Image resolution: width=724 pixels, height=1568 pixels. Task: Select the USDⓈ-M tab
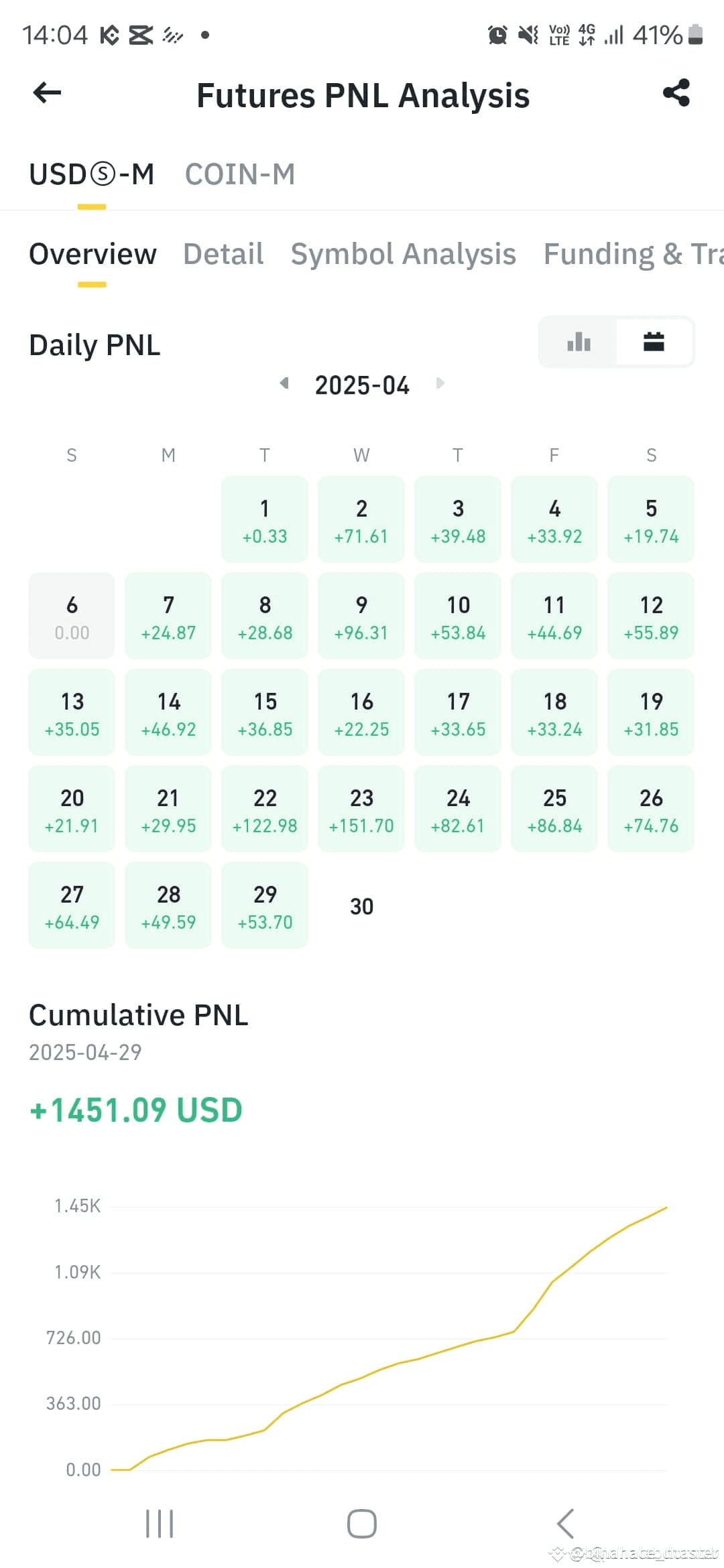pos(92,174)
